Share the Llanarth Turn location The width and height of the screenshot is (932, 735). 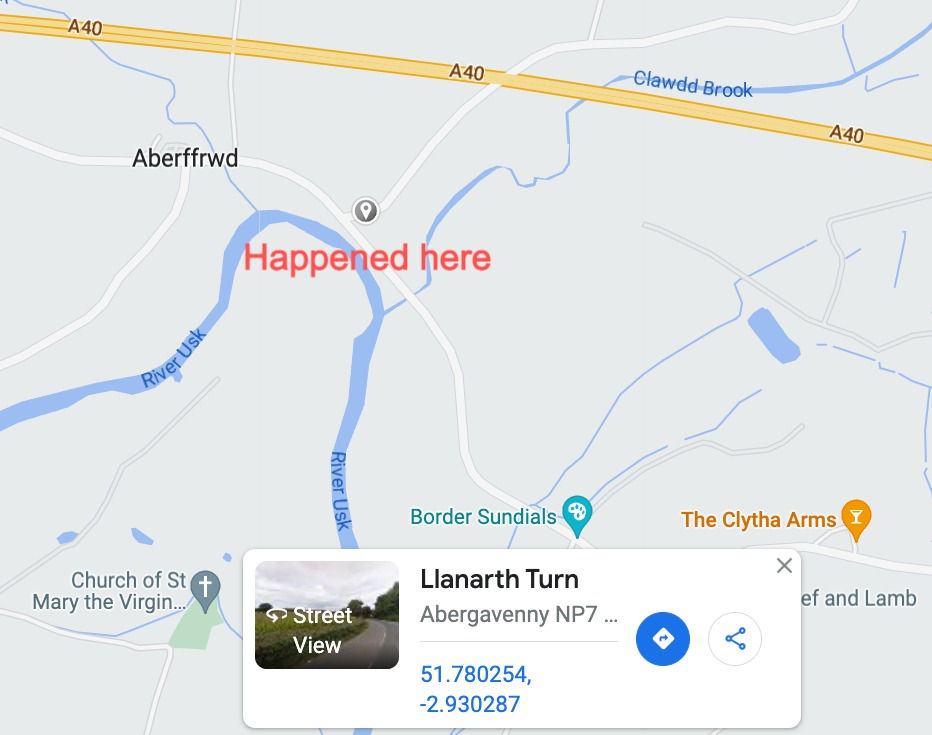[735, 639]
